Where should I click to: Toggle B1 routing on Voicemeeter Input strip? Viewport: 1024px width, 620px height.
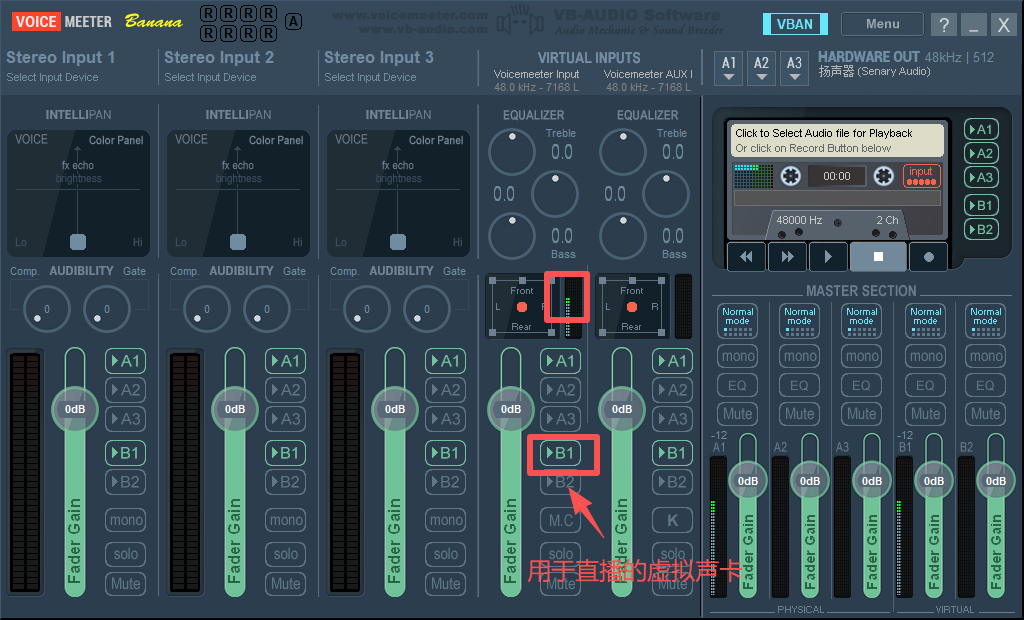point(561,453)
